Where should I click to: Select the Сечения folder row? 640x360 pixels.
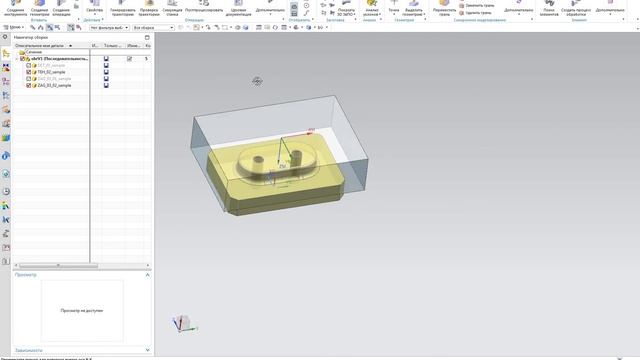coord(51,52)
